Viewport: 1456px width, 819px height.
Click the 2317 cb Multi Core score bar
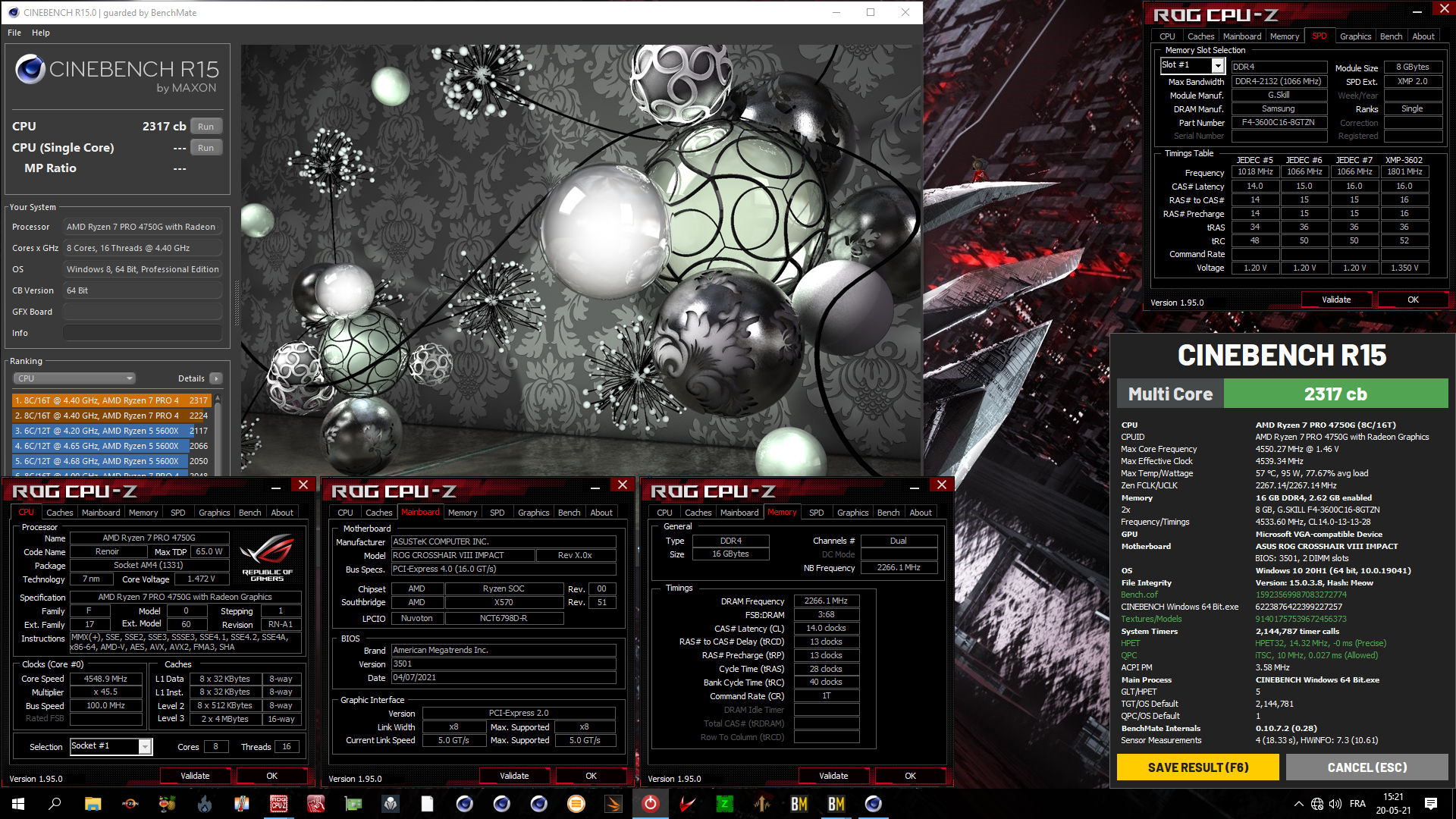pos(1335,394)
